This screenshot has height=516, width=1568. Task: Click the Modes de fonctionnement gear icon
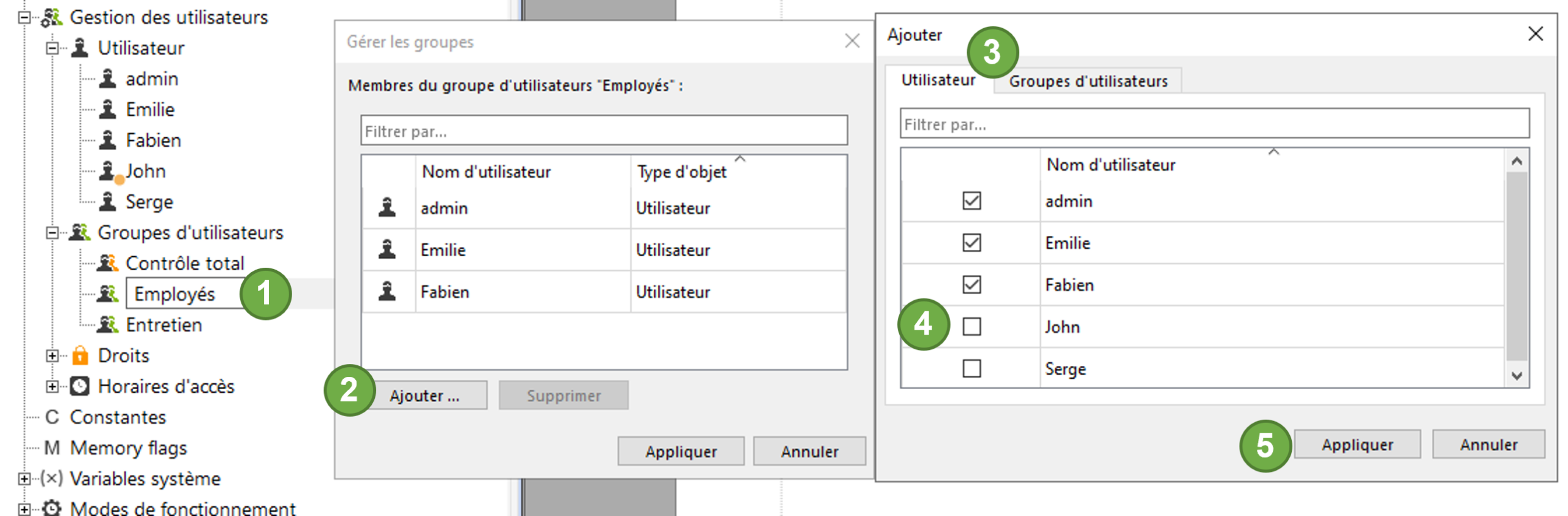coord(52,508)
